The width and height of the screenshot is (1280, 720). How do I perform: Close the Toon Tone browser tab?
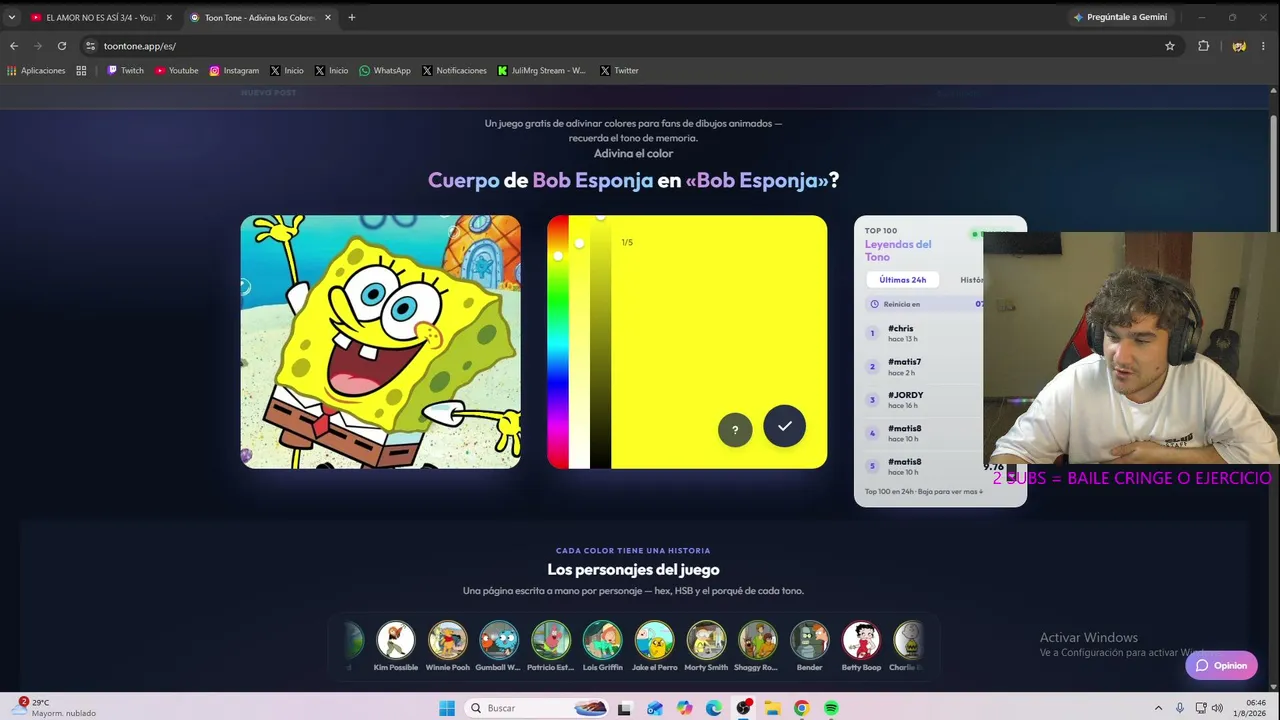tap(327, 18)
